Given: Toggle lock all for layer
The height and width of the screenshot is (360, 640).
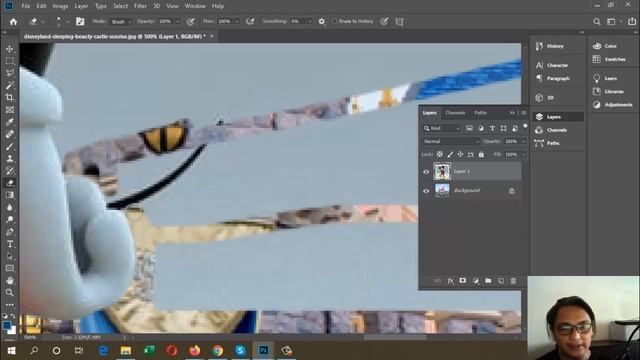Looking at the screenshot, I should 481,154.
